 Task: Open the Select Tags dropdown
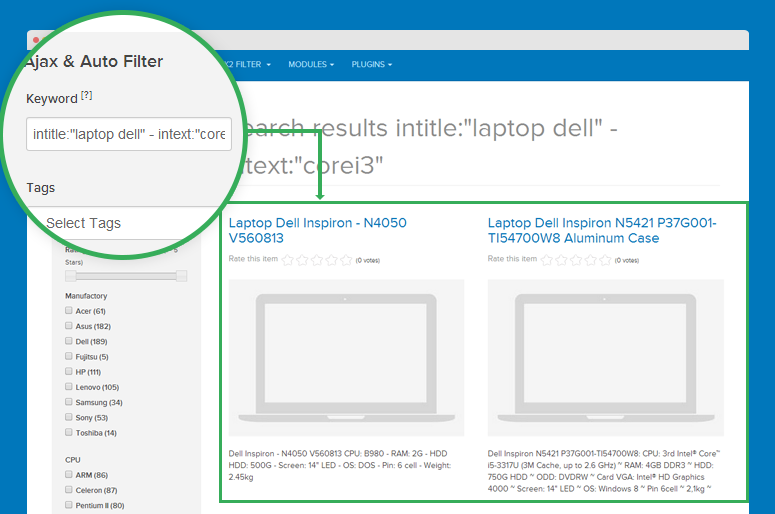click(130, 223)
